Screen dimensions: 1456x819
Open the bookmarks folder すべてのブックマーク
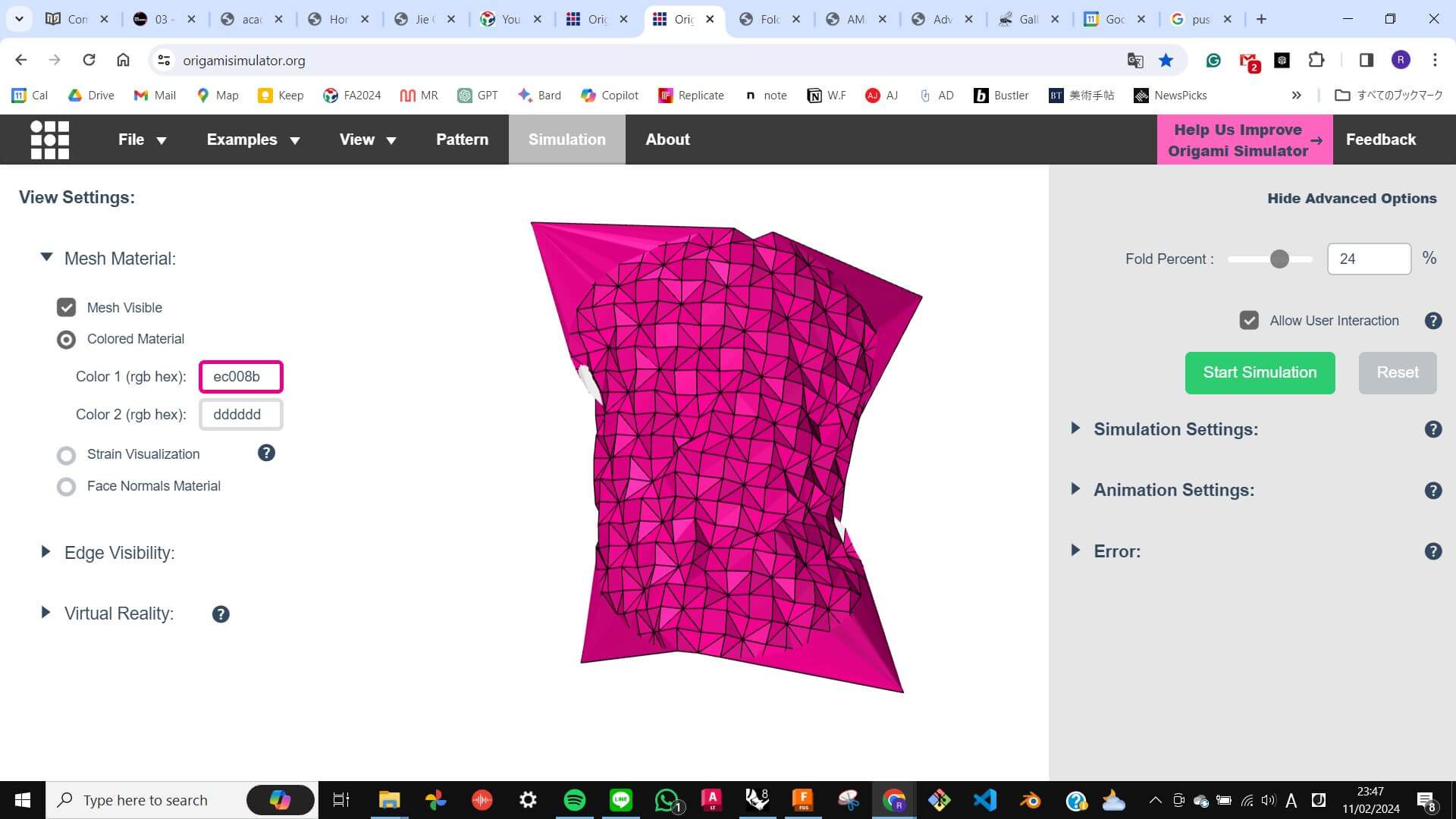tap(1388, 96)
